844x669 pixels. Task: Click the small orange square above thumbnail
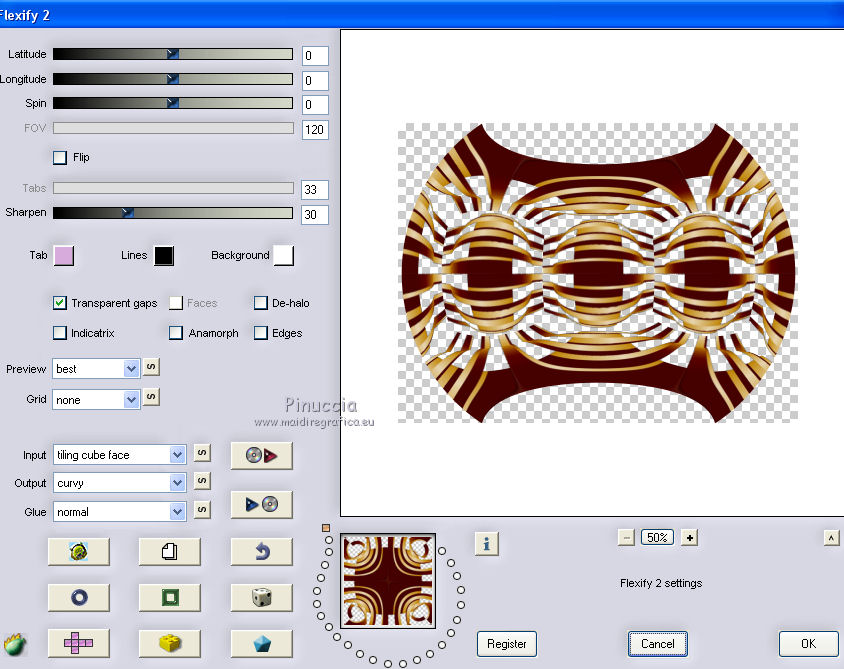(326, 528)
